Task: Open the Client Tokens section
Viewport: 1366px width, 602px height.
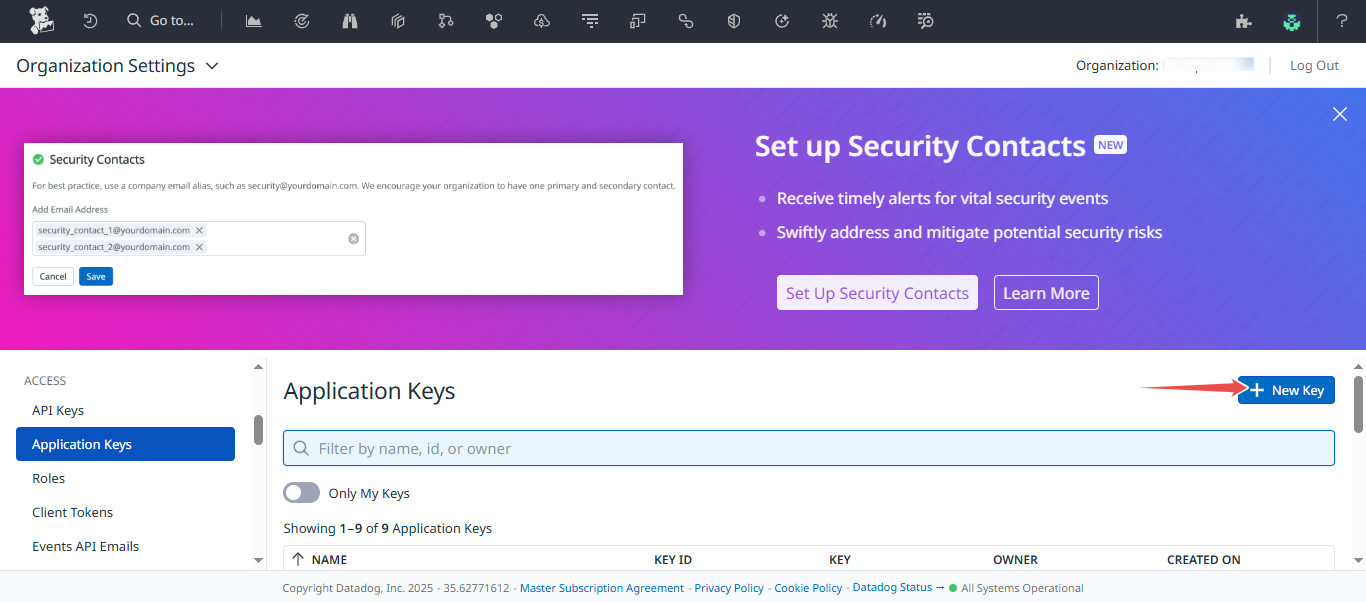Action: [72, 512]
